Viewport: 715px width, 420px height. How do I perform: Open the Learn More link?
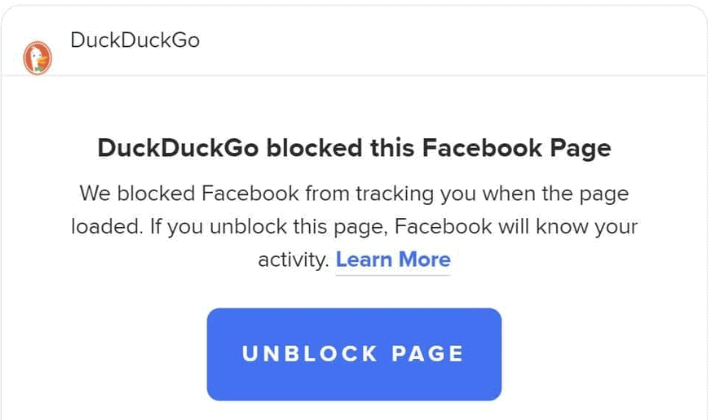pos(393,259)
